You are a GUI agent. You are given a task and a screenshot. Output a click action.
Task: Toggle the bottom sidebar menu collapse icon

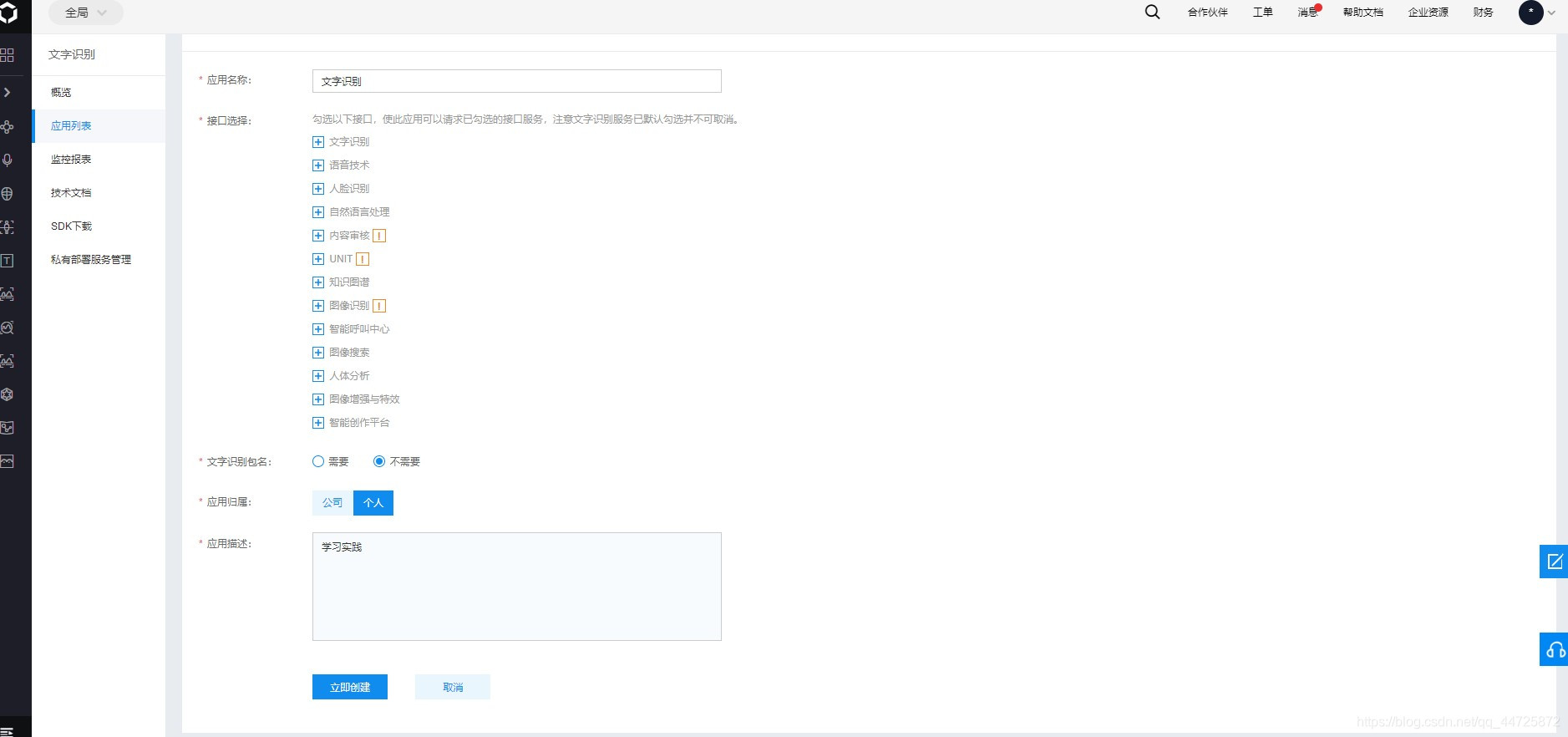click(x=7, y=730)
